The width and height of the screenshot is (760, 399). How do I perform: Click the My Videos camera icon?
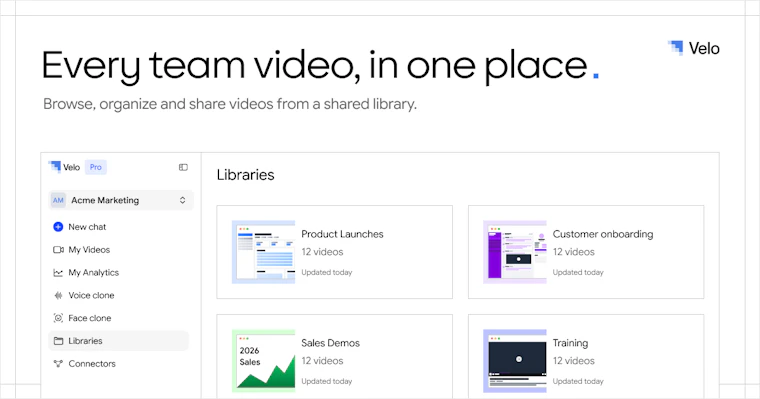tap(58, 250)
